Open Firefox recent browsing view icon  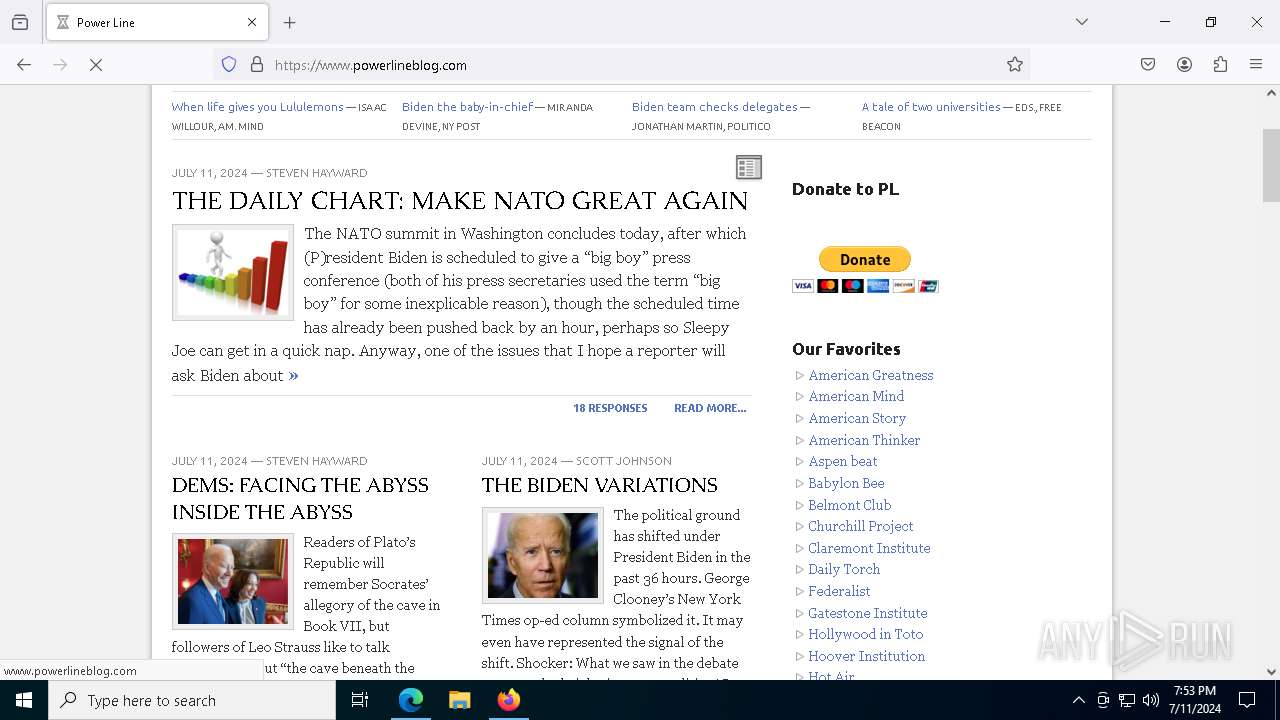[x=20, y=22]
